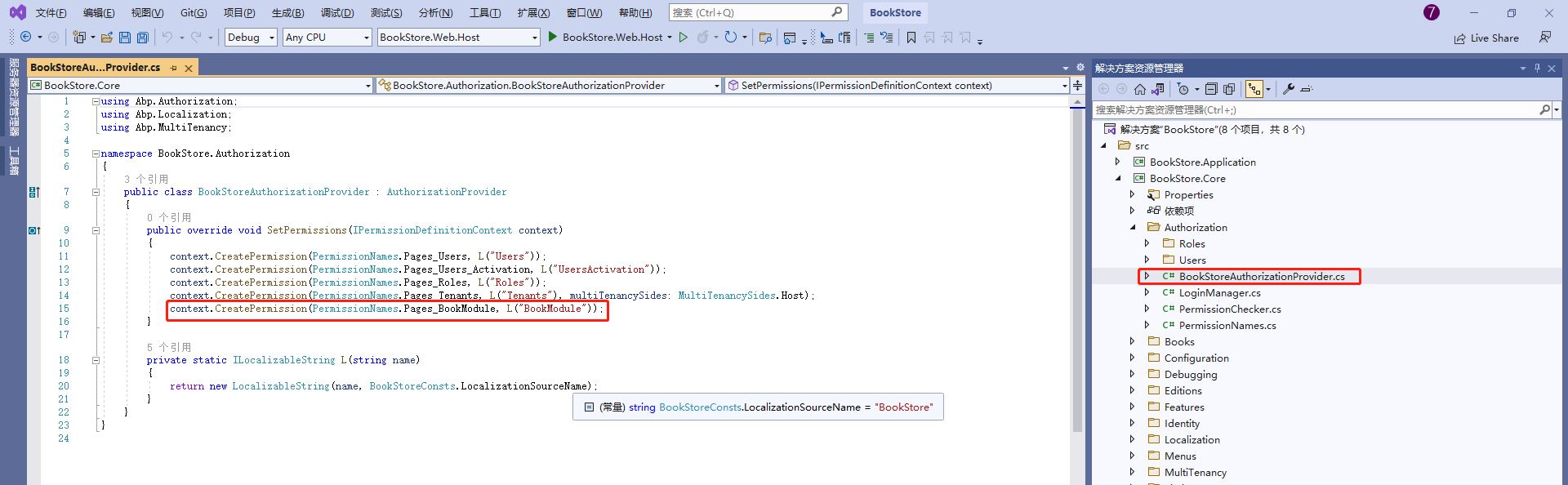Click the Visual Studio logo icon
The width and height of the screenshot is (1568, 485).
click(17, 12)
